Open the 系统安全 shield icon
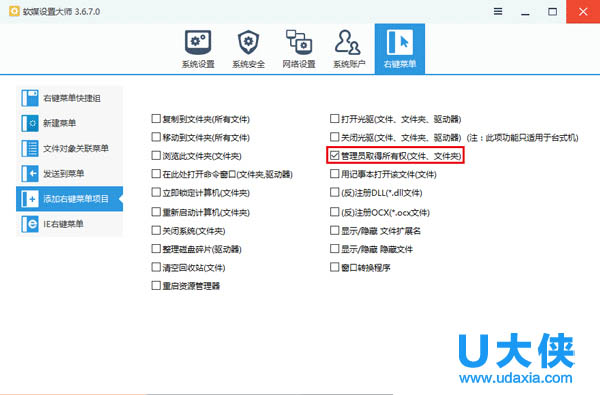 248,42
